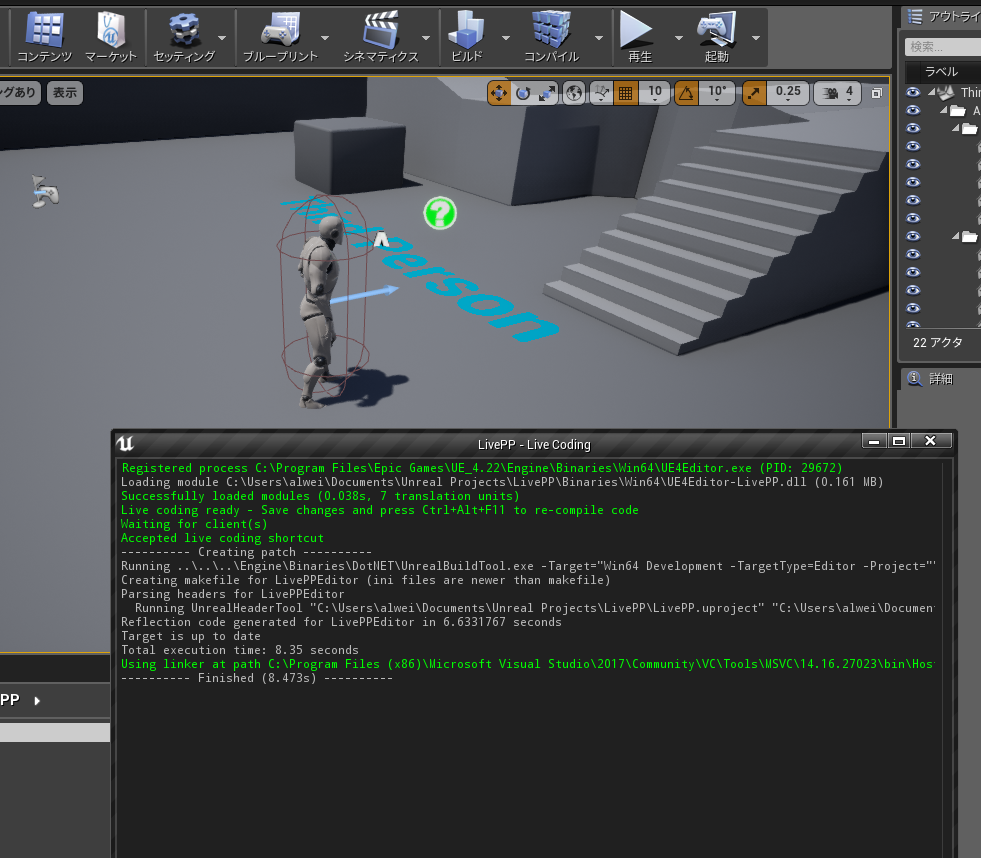Open the アウトライナ outliner tab

pyautogui.click(x=943, y=17)
